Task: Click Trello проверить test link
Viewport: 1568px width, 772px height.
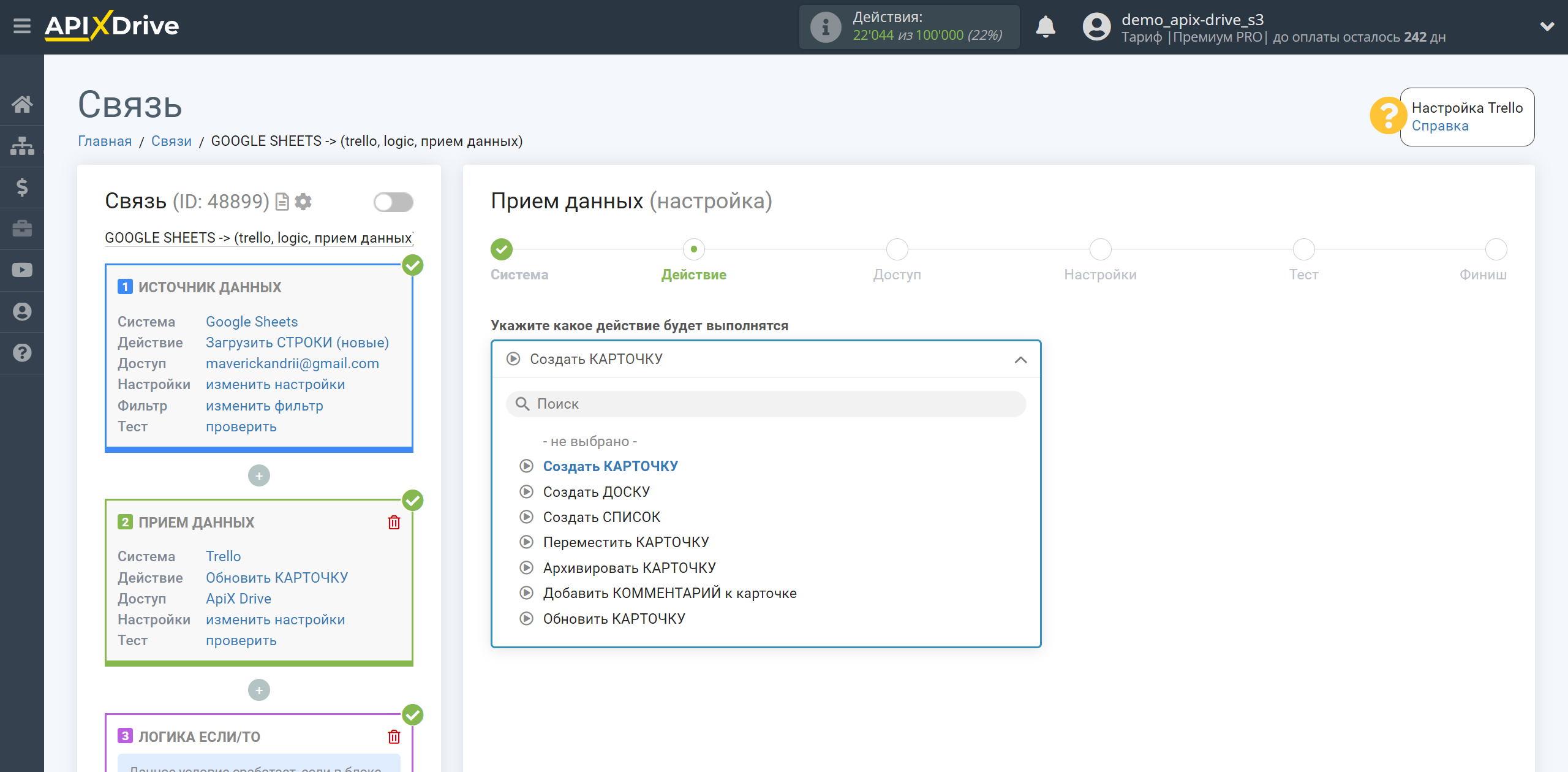Action: [241, 640]
